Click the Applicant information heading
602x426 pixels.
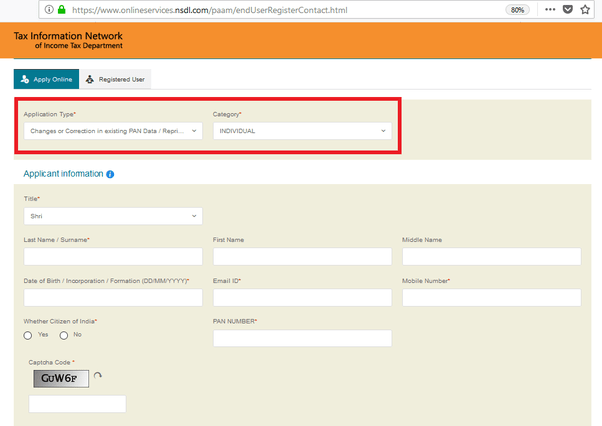click(x=63, y=174)
